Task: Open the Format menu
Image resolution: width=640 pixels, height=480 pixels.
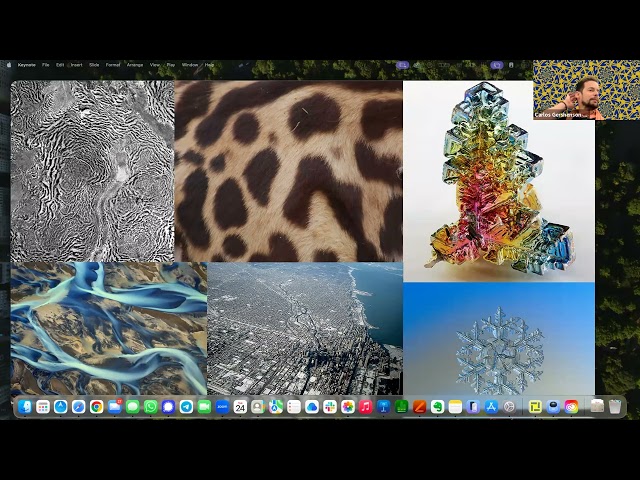Action: [113, 65]
